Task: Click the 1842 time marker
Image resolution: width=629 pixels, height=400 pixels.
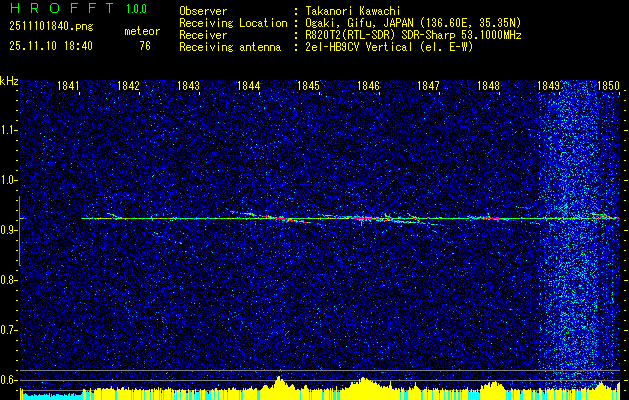Action: (128, 85)
